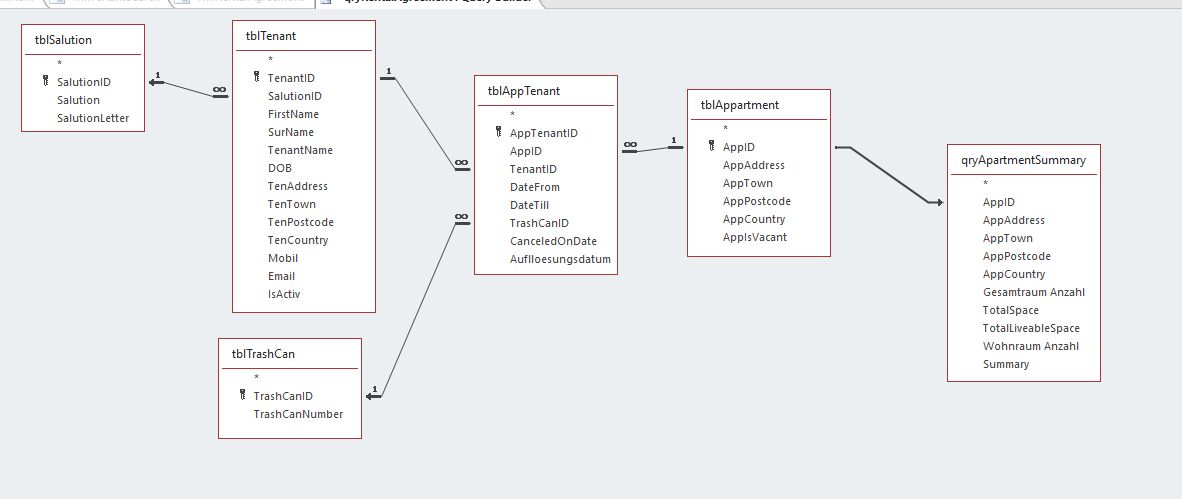Select AppPostcode in tblAppartment
The height and width of the screenshot is (499, 1182).
pos(757,201)
